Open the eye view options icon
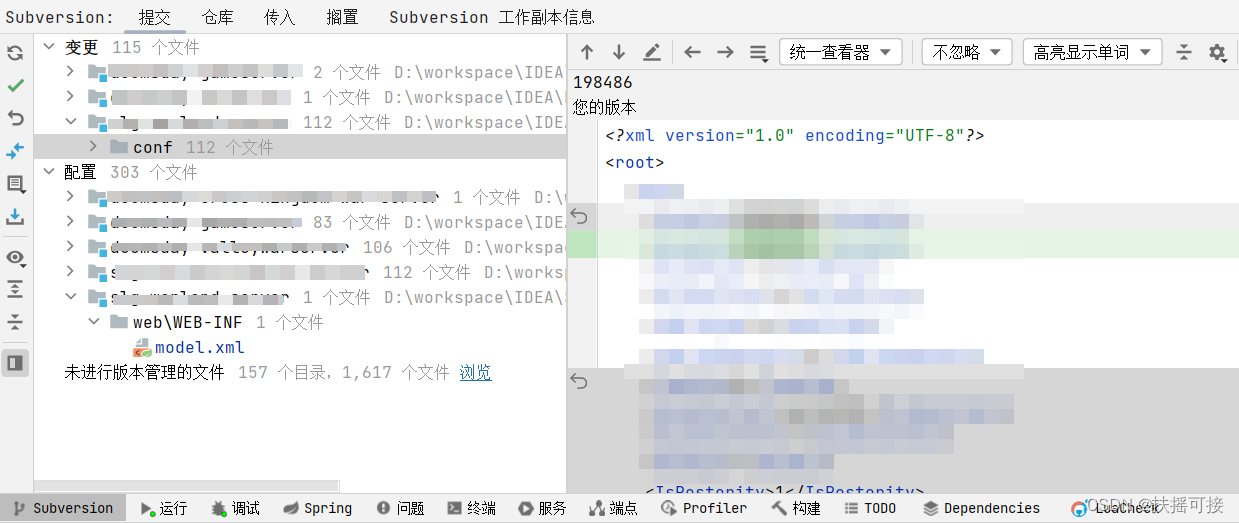This screenshot has height=523, width=1239. point(15,258)
